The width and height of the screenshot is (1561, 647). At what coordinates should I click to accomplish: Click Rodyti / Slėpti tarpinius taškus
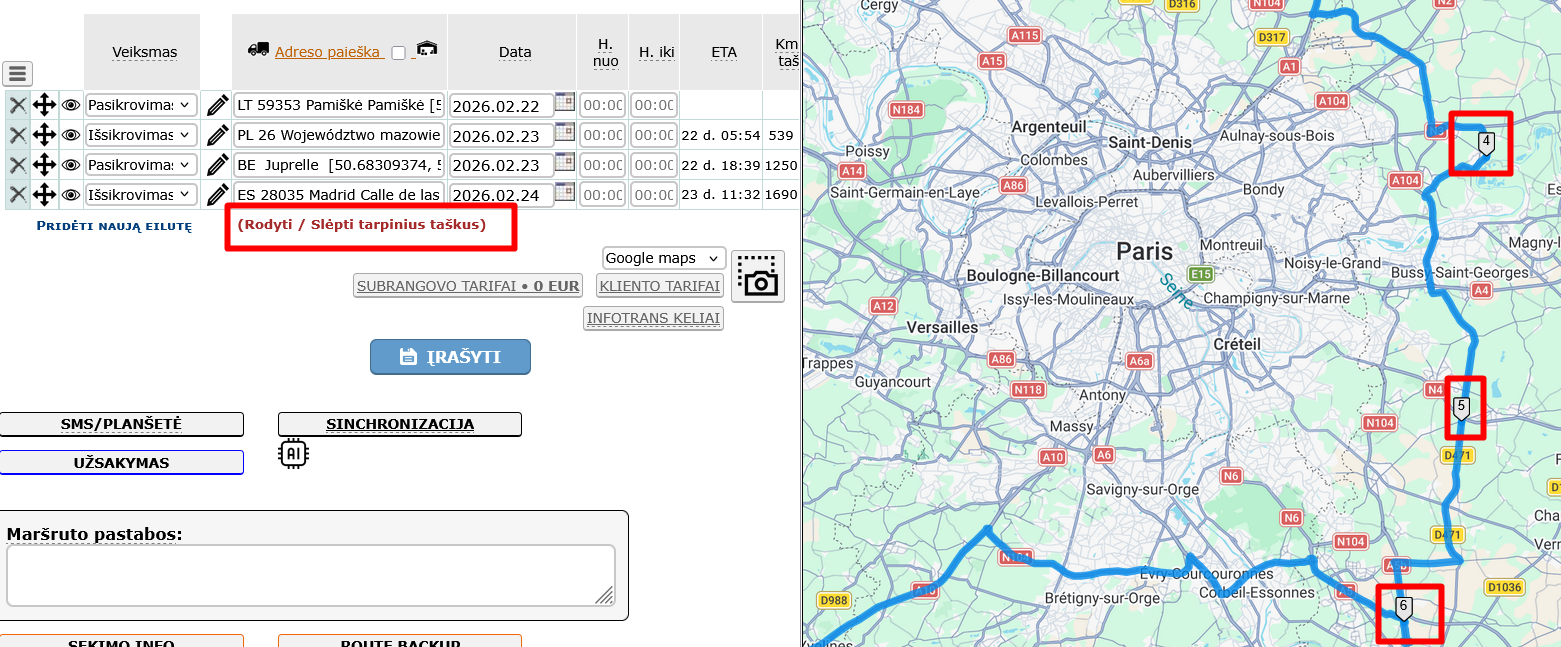362,225
